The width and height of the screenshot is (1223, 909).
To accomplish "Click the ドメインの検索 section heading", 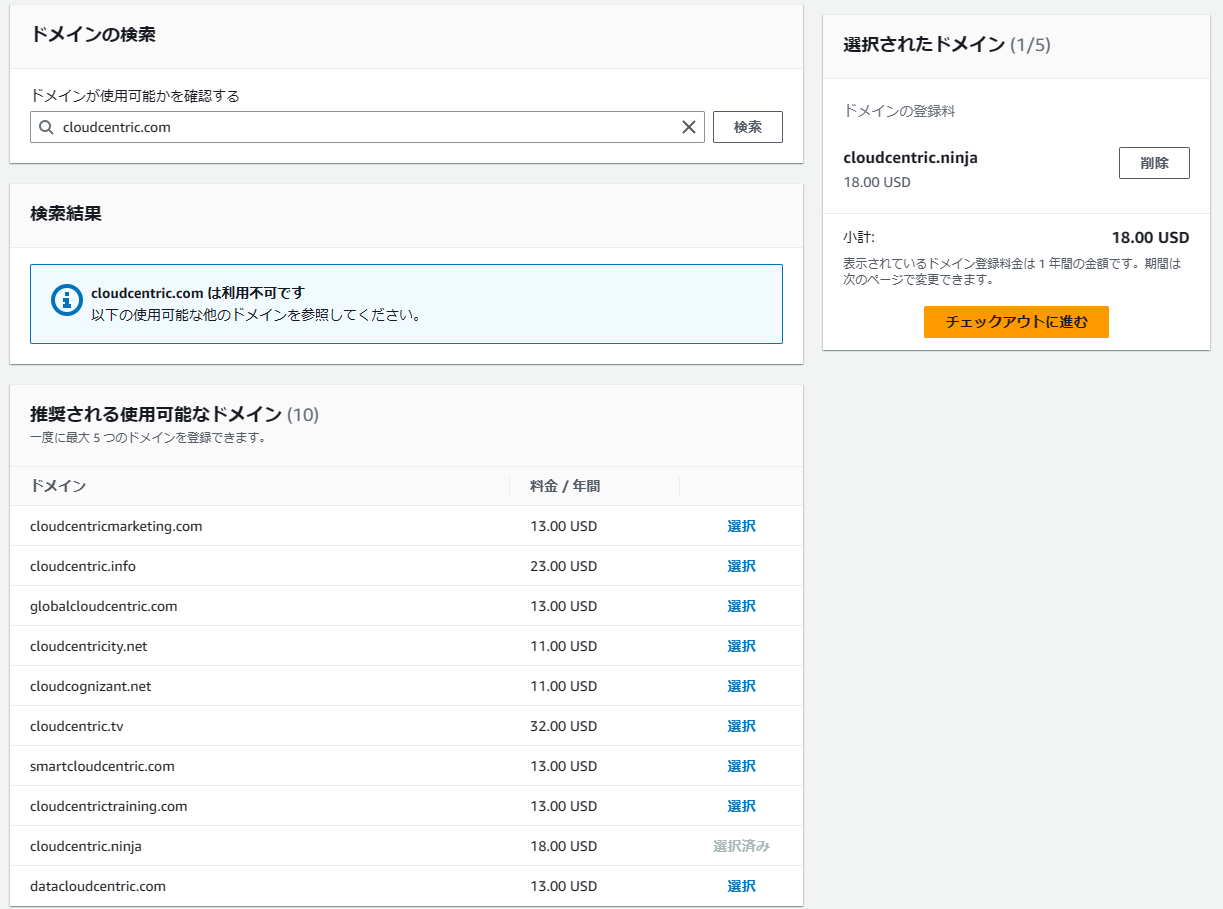I will pos(93,35).
